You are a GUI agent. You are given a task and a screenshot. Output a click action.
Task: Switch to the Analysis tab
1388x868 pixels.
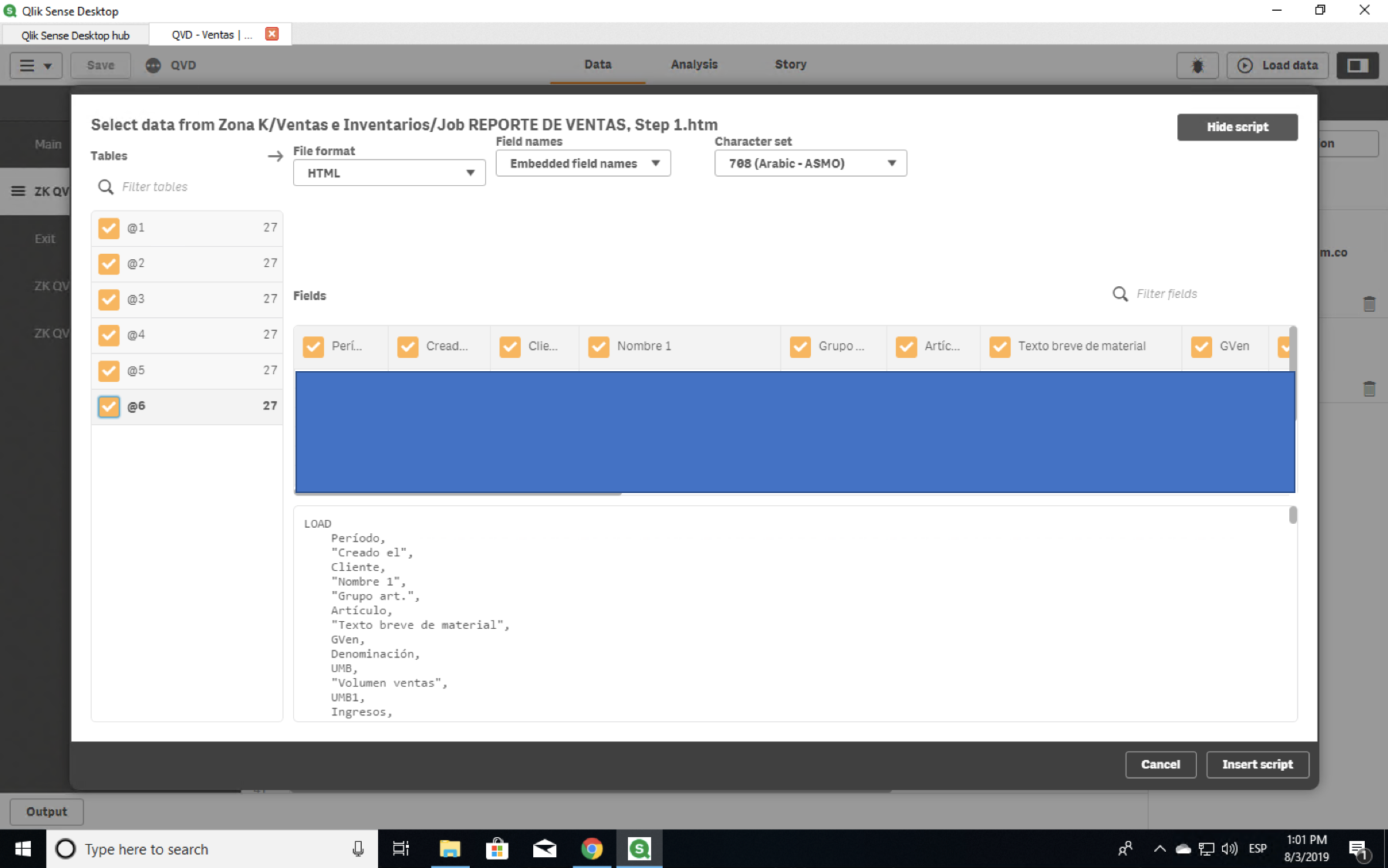point(694,65)
